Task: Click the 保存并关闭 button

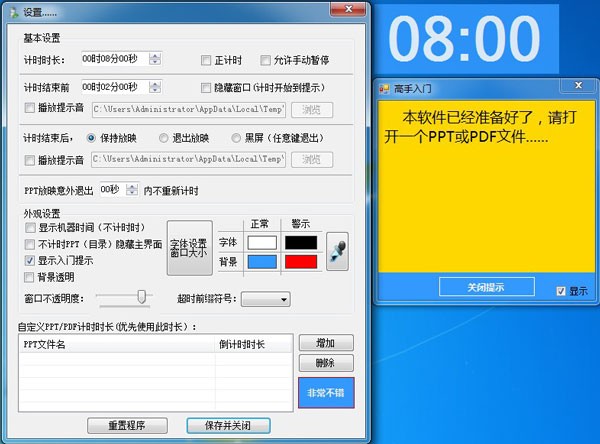Action: (x=227, y=425)
